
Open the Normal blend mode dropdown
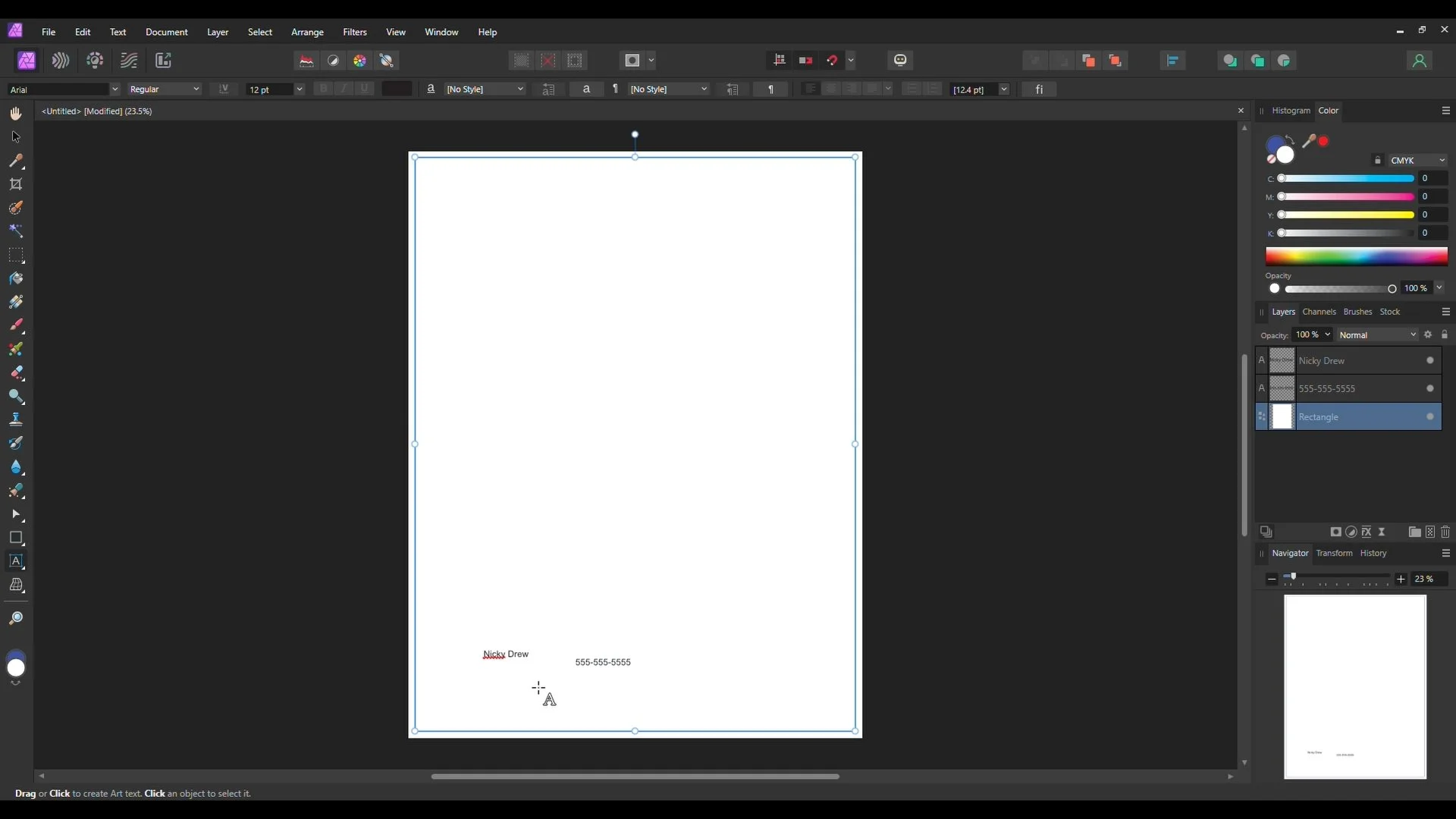coord(1377,335)
